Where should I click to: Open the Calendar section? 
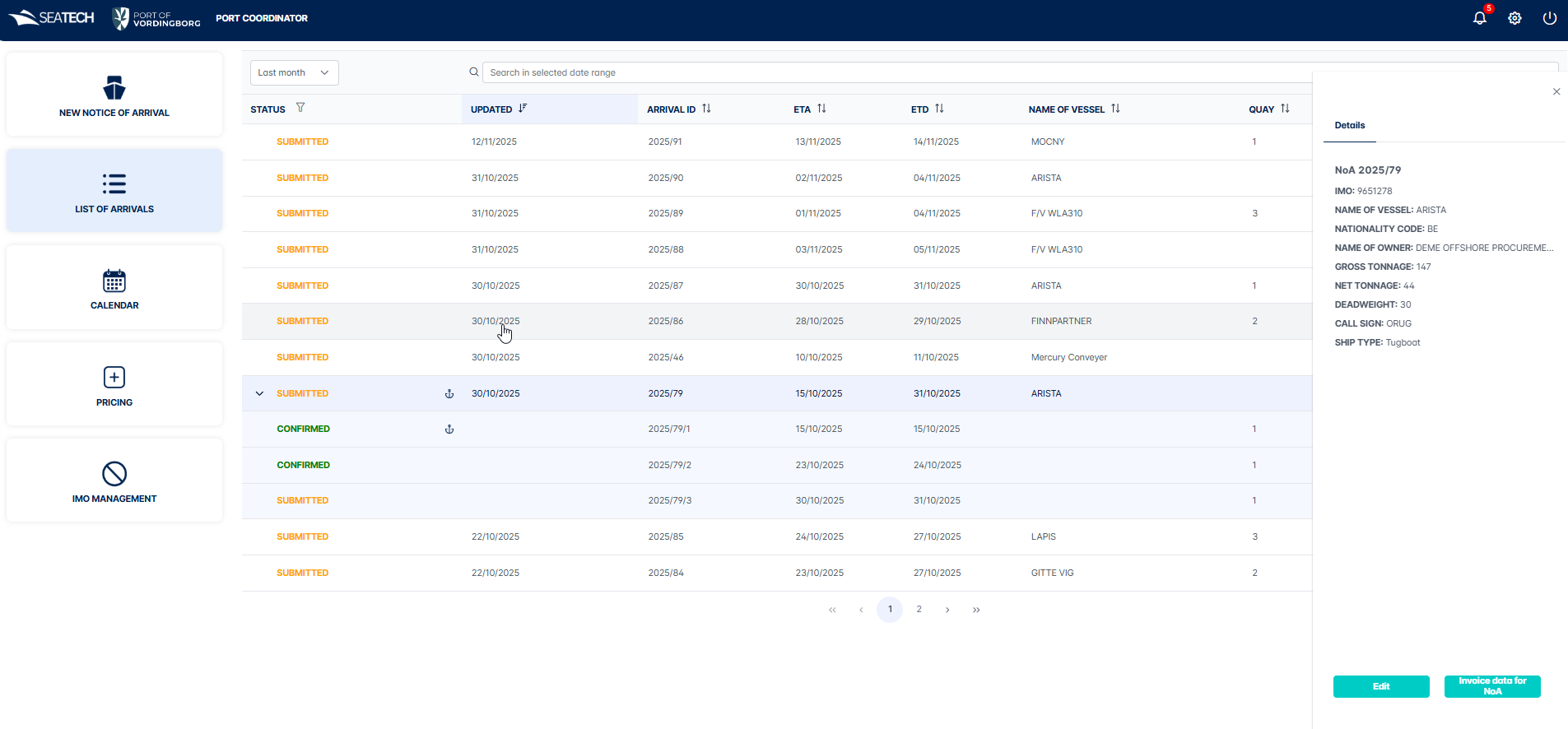(114, 288)
